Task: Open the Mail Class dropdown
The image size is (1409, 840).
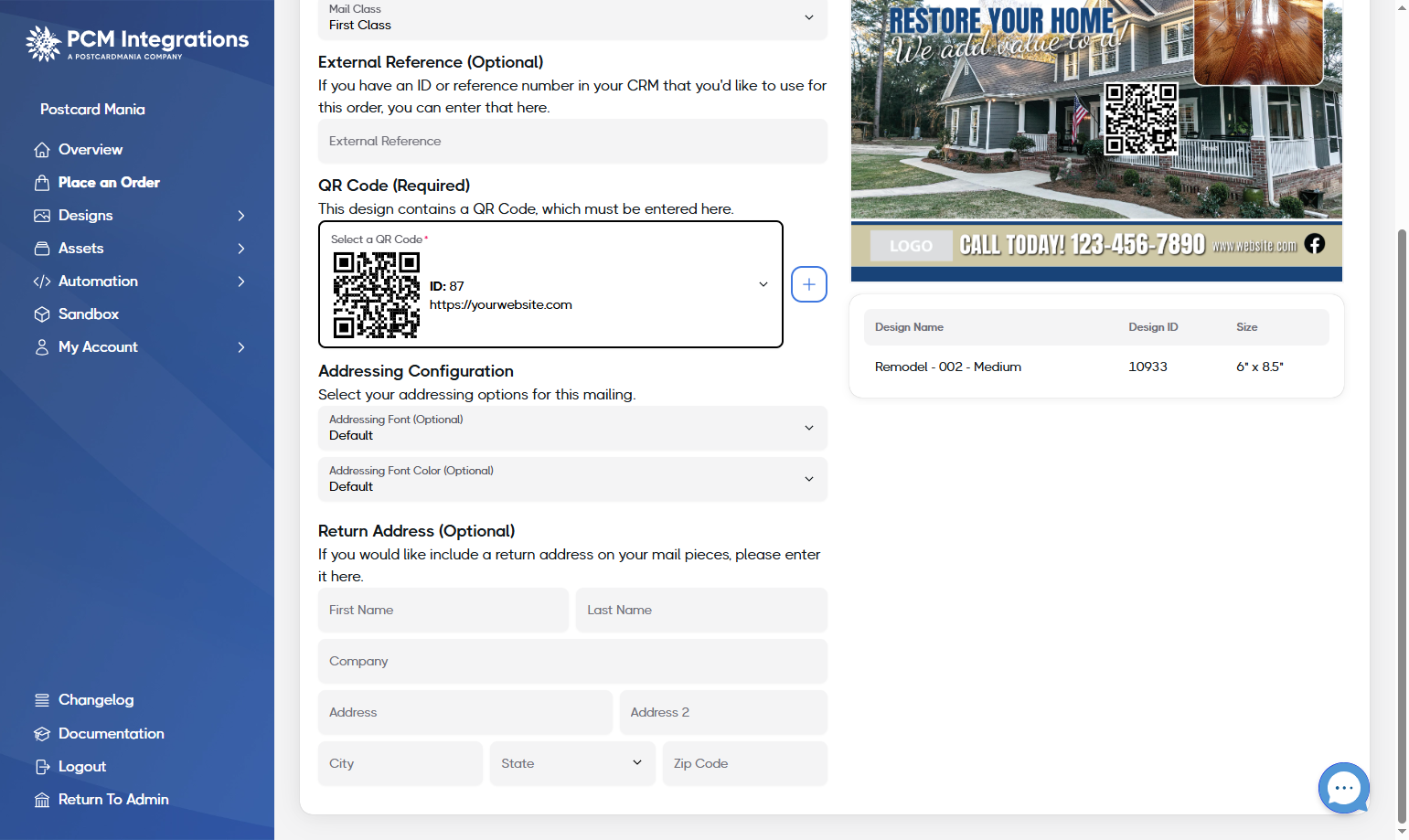Action: [572, 17]
